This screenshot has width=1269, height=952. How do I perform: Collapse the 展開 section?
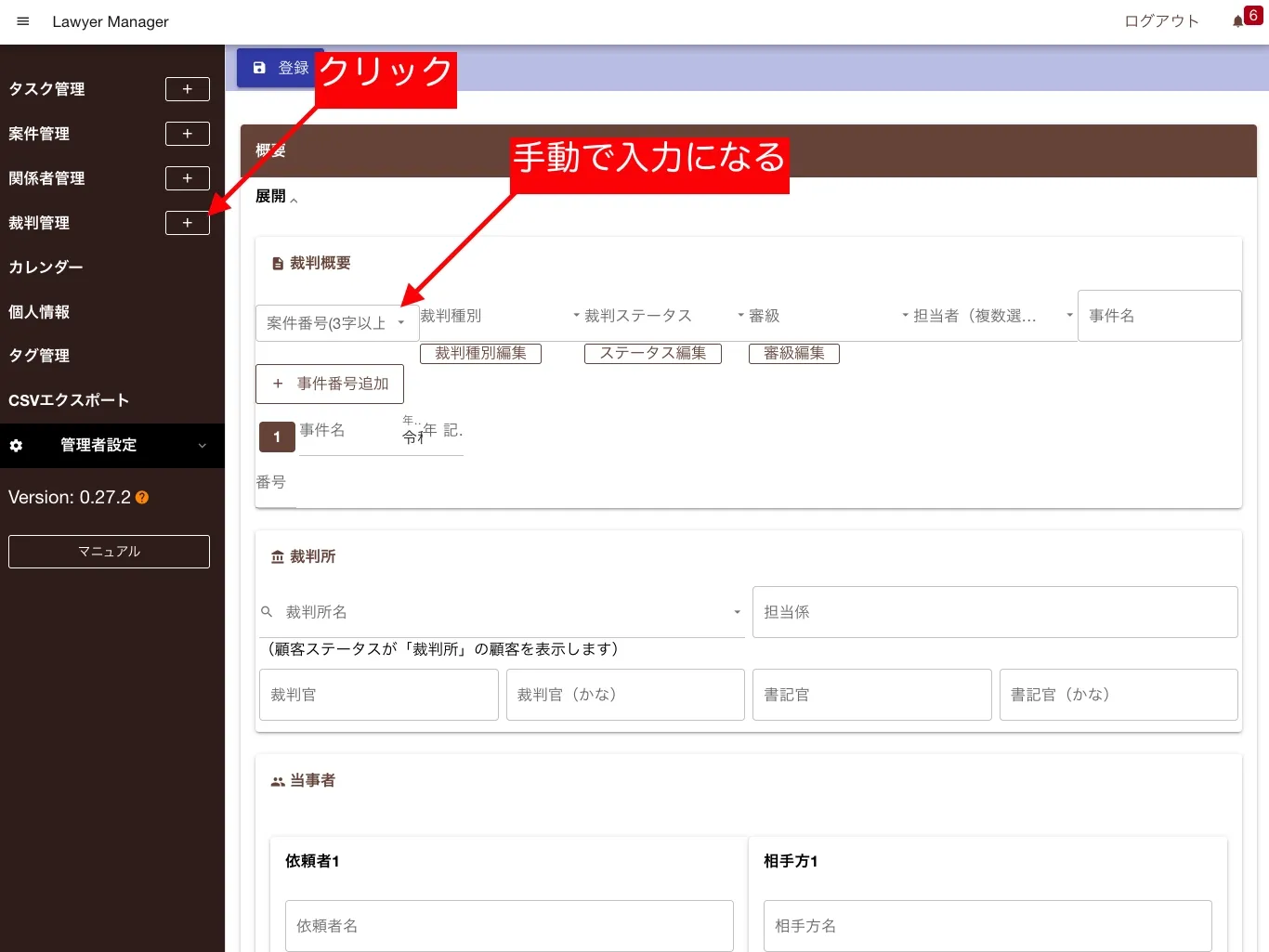point(276,197)
